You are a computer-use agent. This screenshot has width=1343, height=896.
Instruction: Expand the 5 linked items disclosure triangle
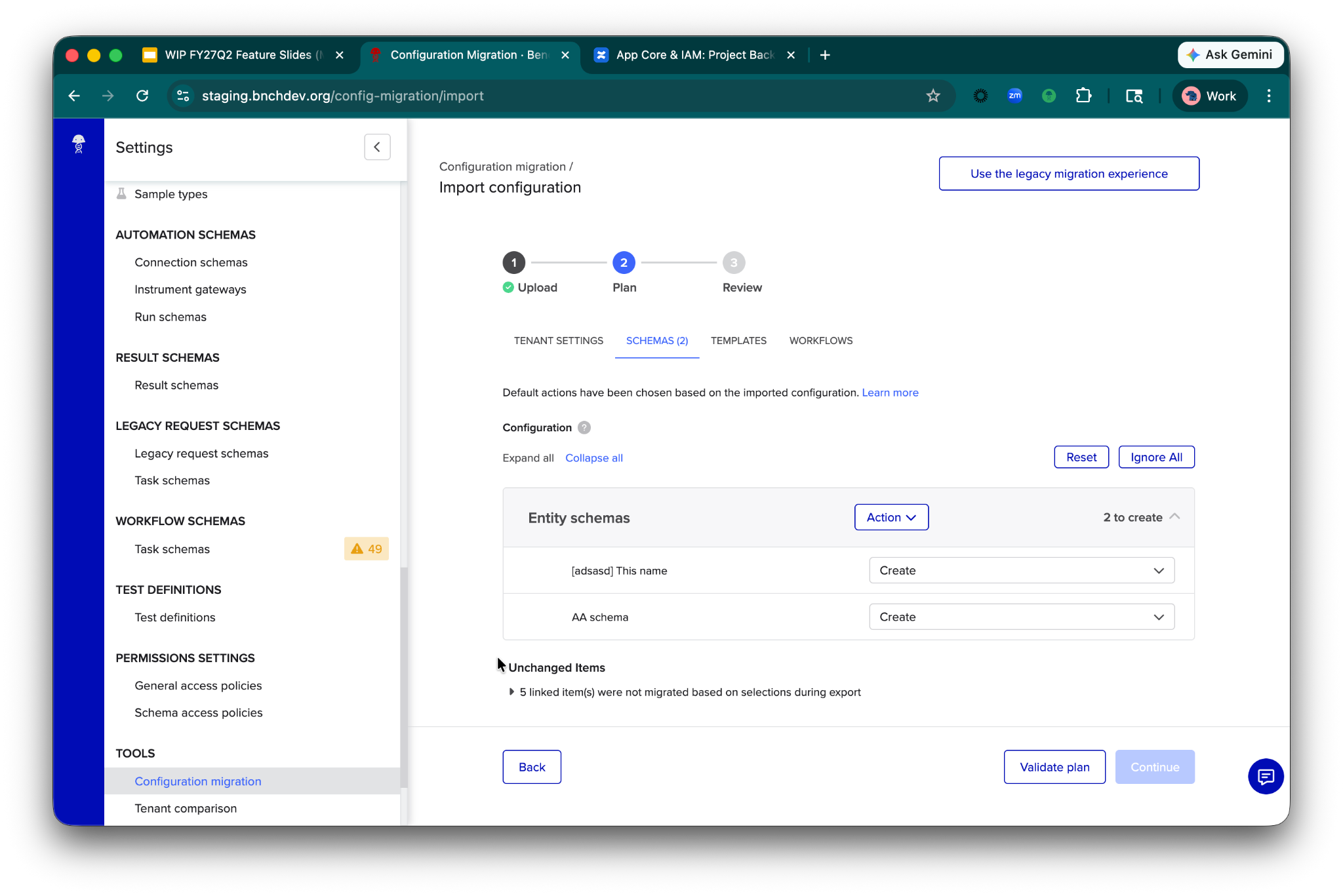coord(511,691)
